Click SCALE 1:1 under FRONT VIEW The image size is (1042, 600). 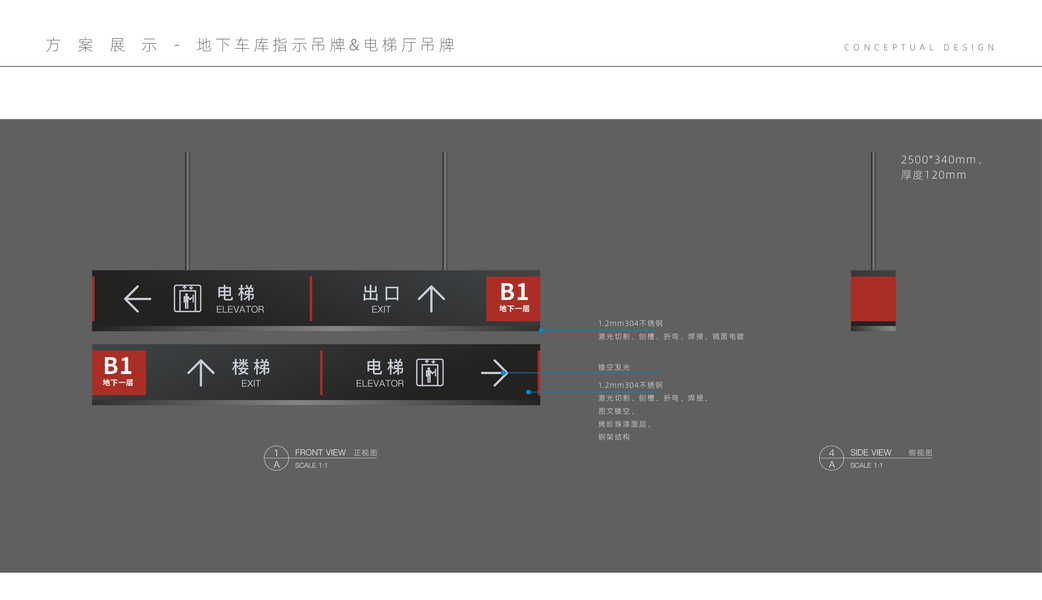coord(311,465)
